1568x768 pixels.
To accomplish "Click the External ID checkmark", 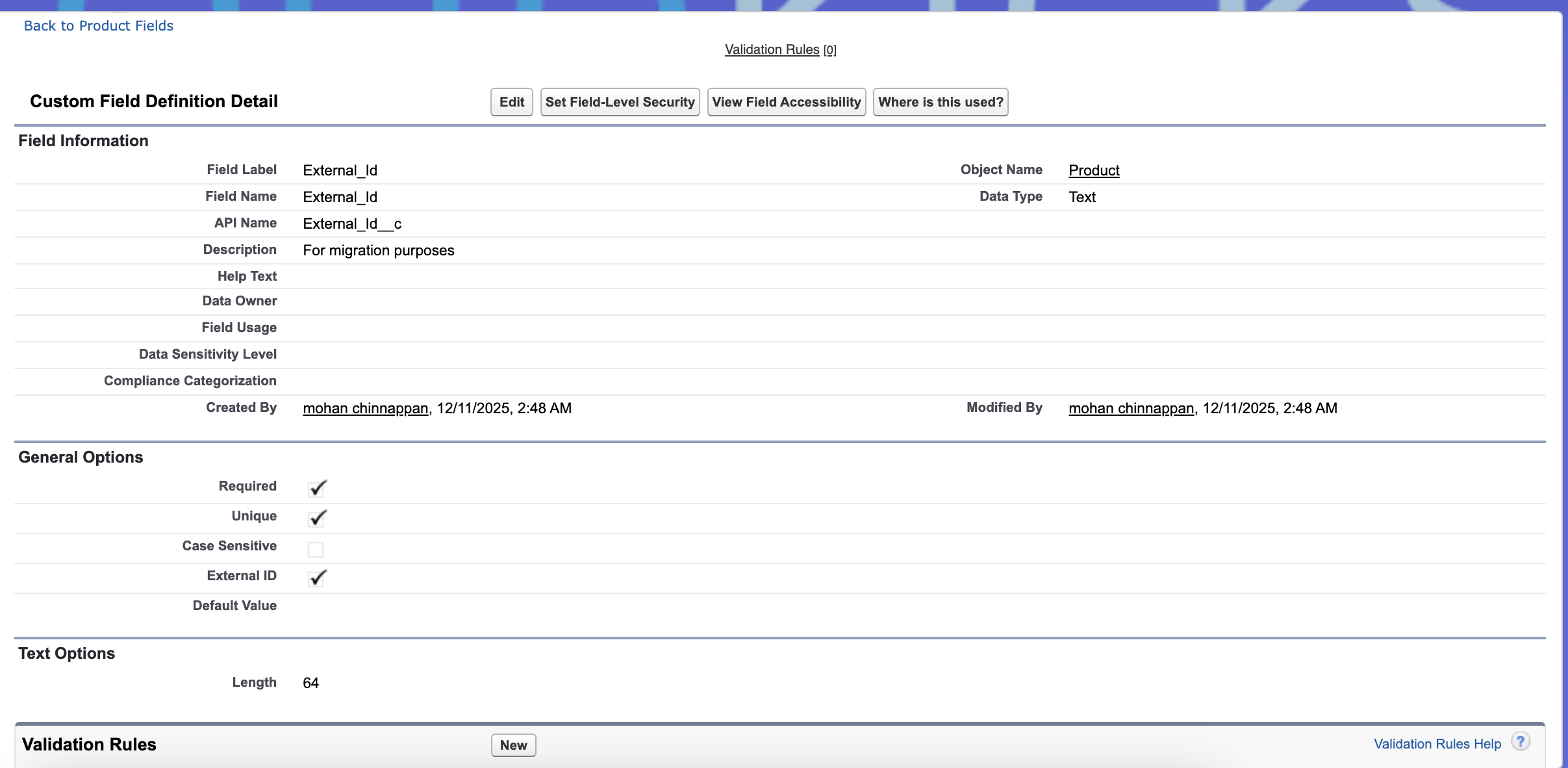I will pyautogui.click(x=317, y=578).
